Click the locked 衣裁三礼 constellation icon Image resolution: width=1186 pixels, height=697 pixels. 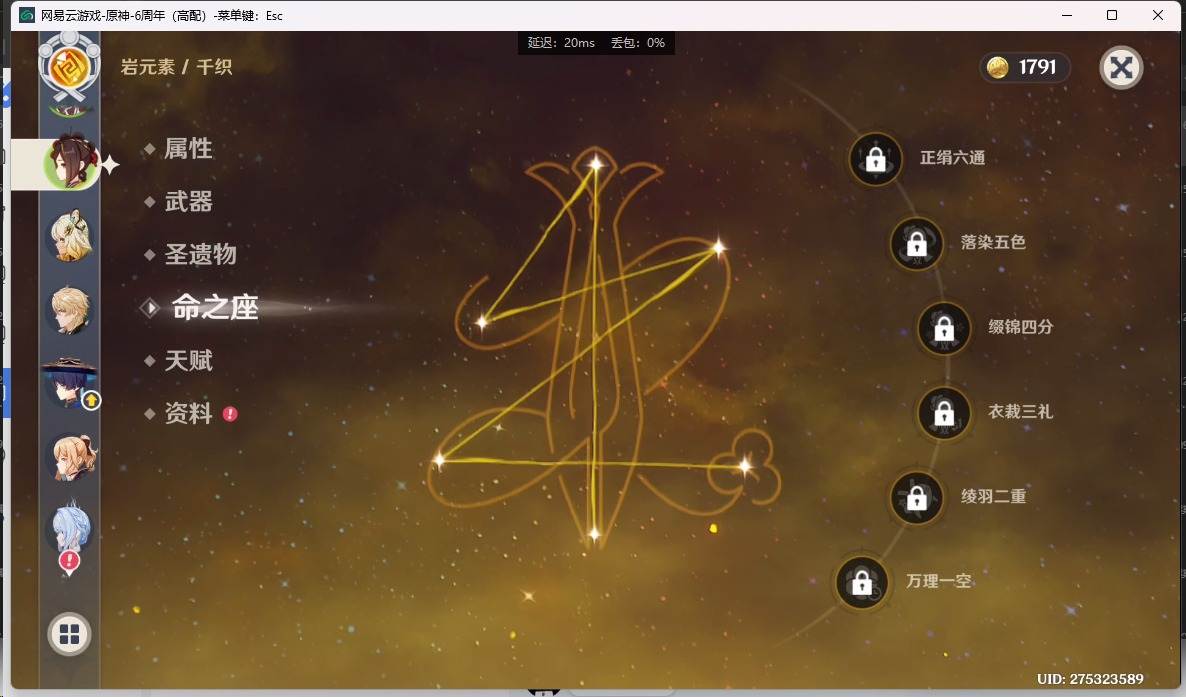944,413
